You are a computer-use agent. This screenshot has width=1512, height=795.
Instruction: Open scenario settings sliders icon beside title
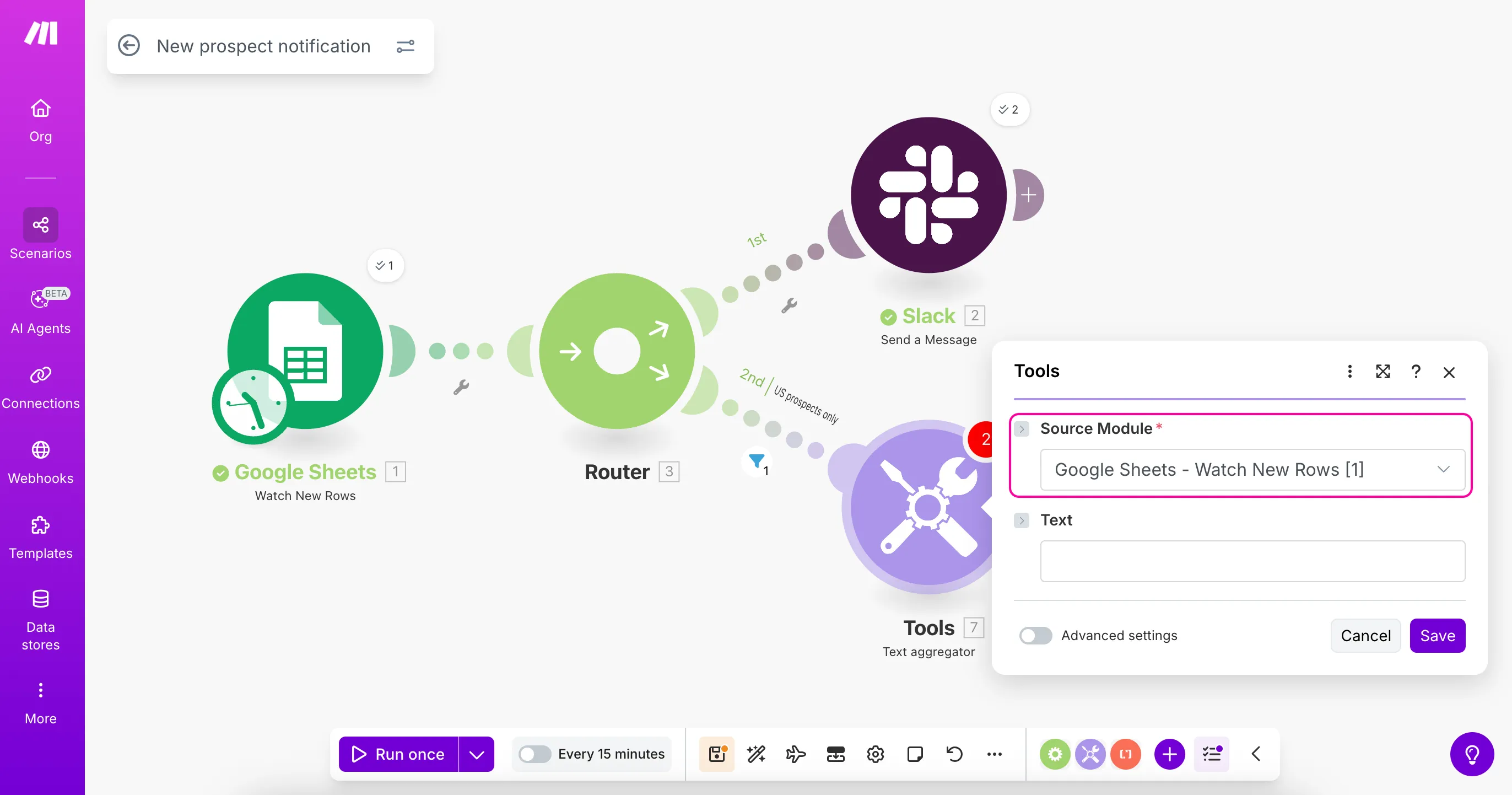pyautogui.click(x=406, y=46)
